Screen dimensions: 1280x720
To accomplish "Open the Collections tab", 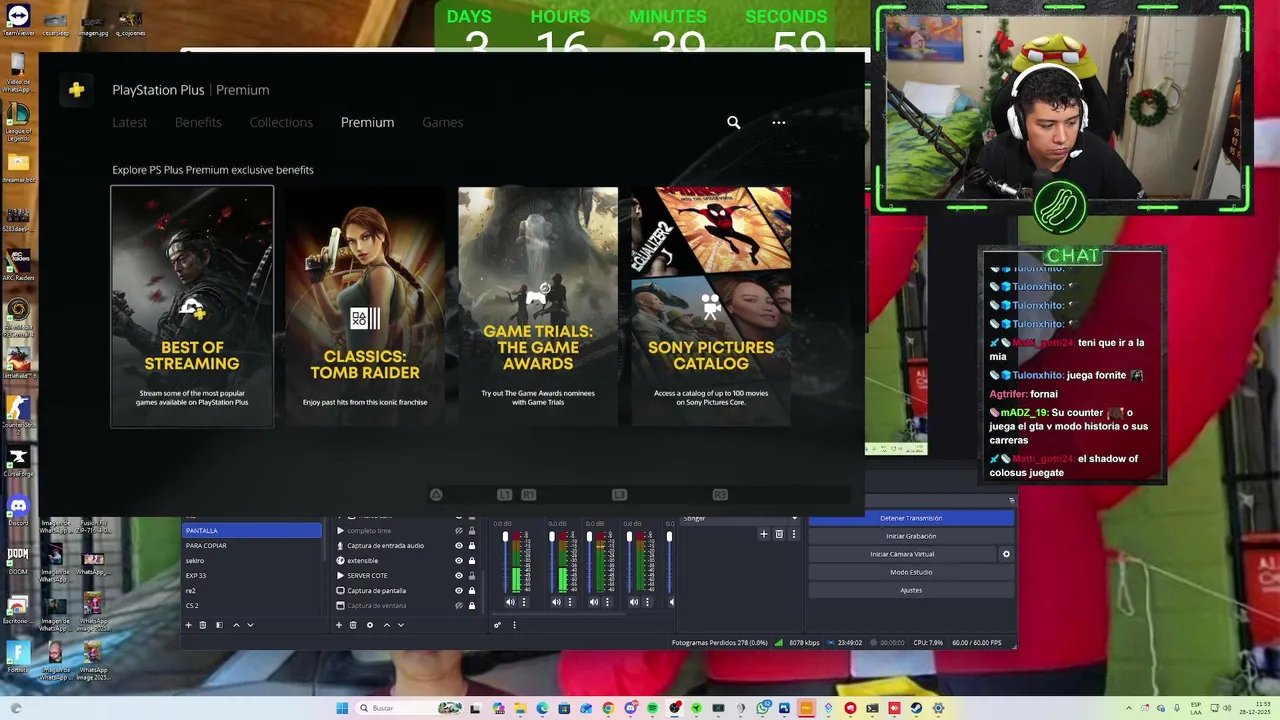I will 281,122.
